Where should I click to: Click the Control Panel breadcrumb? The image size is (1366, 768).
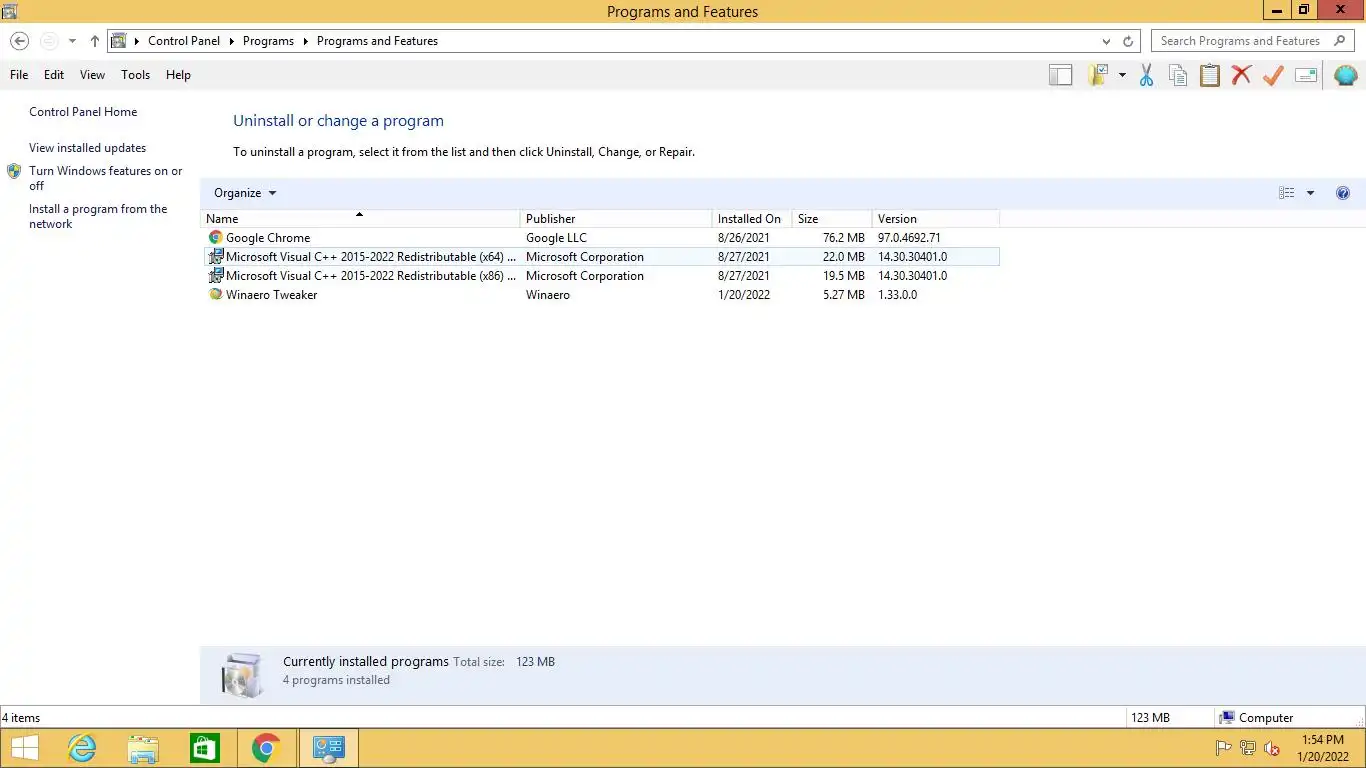pyautogui.click(x=184, y=41)
